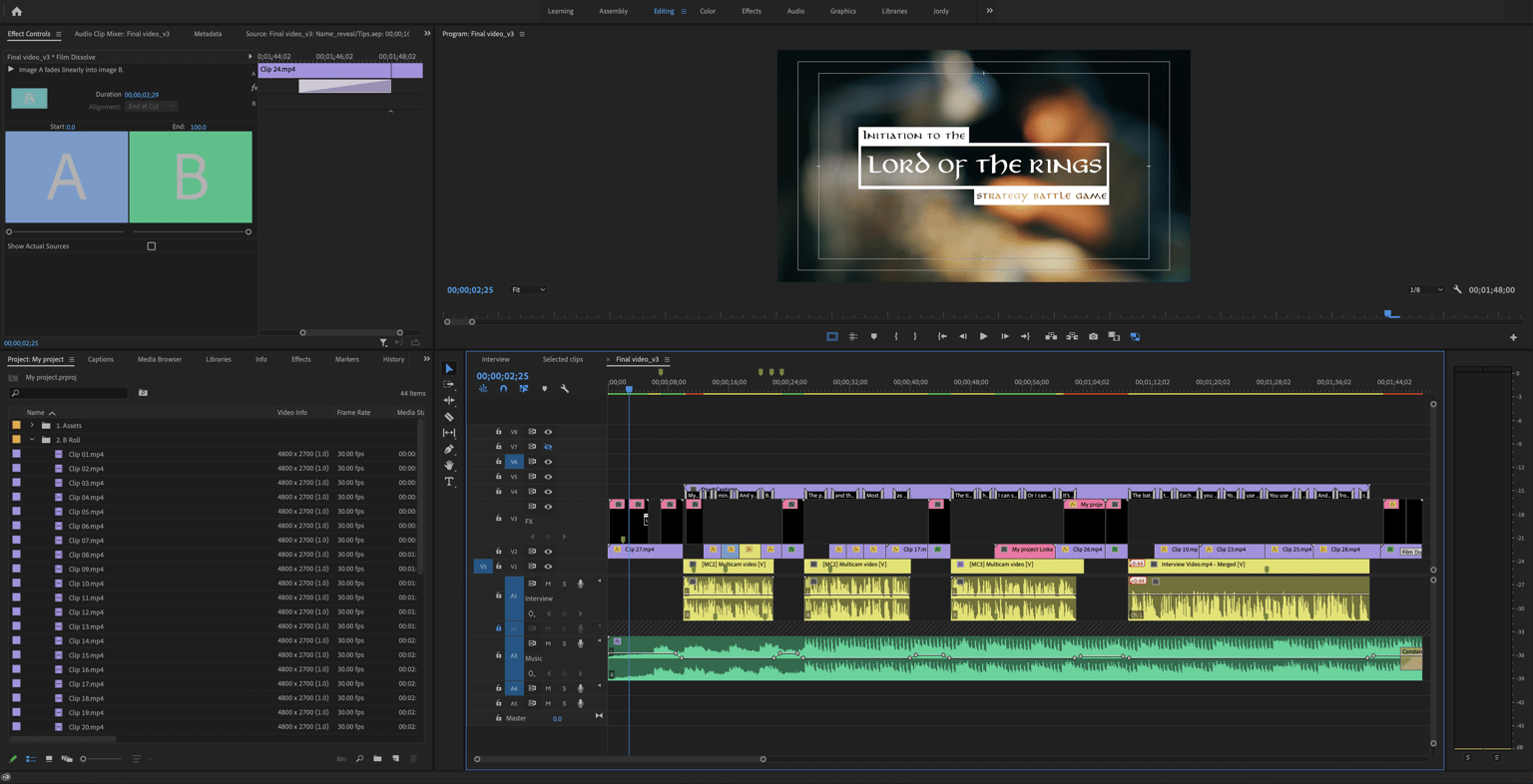Go to Out point in Program monitor
The width and height of the screenshot is (1533, 784).
tap(1025, 336)
